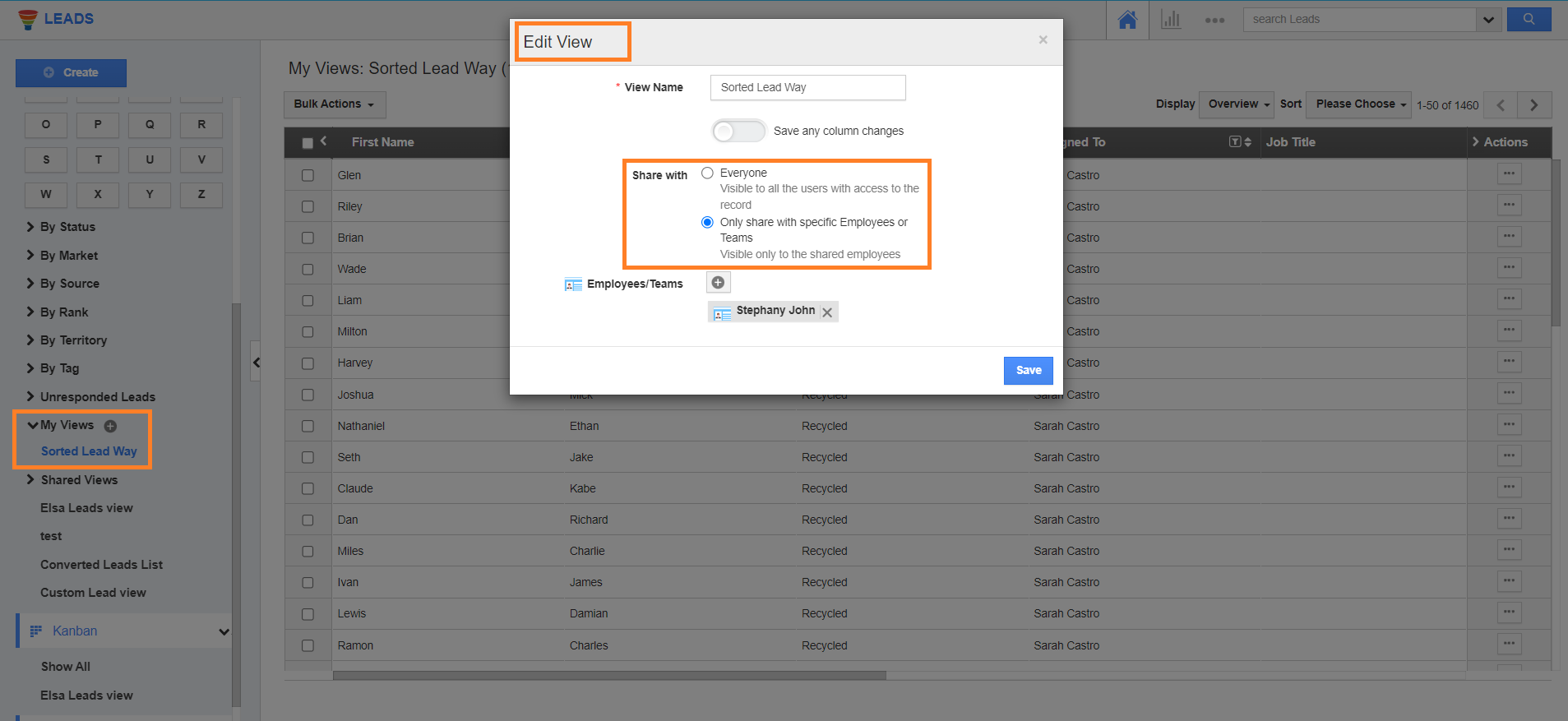Click the Save button in dialog
This screenshot has height=721, width=1568.
(x=1028, y=371)
